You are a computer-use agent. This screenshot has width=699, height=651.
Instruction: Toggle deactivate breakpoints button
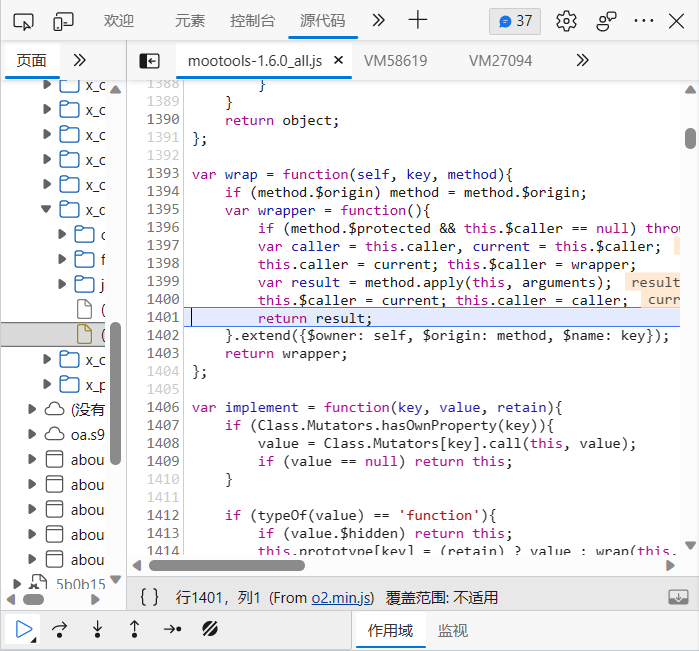(210, 629)
